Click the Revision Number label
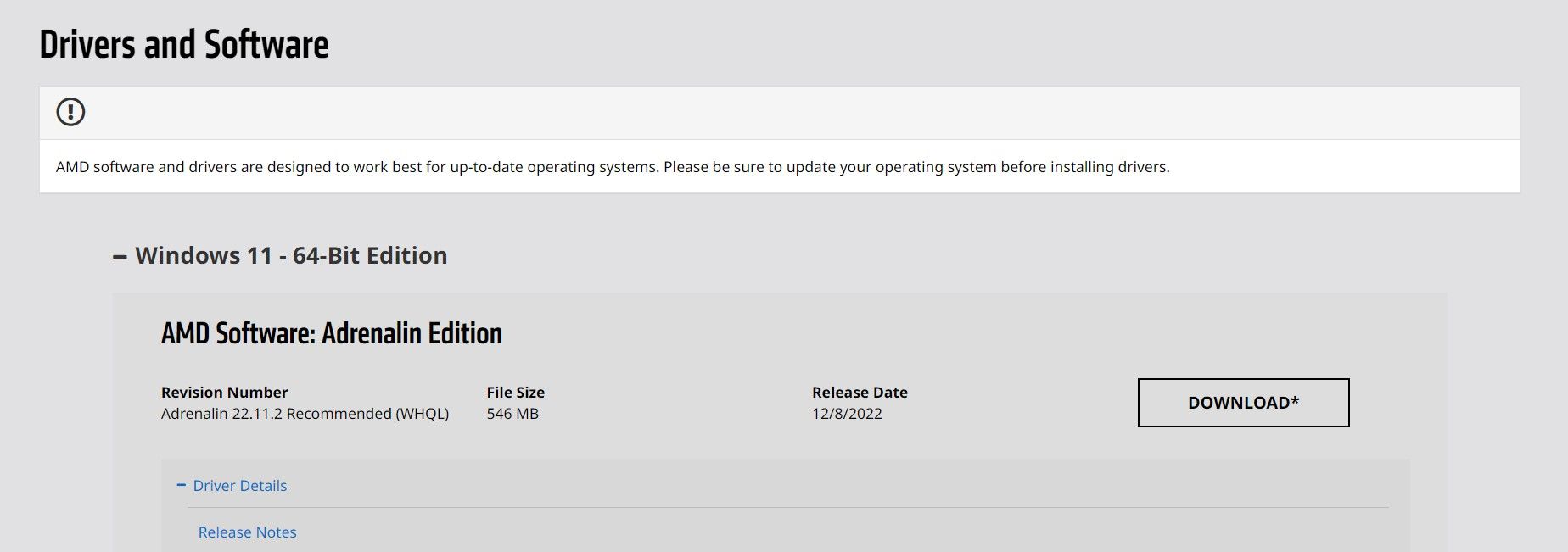Image resolution: width=1568 pixels, height=552 pixels. [x=224, y=392]
